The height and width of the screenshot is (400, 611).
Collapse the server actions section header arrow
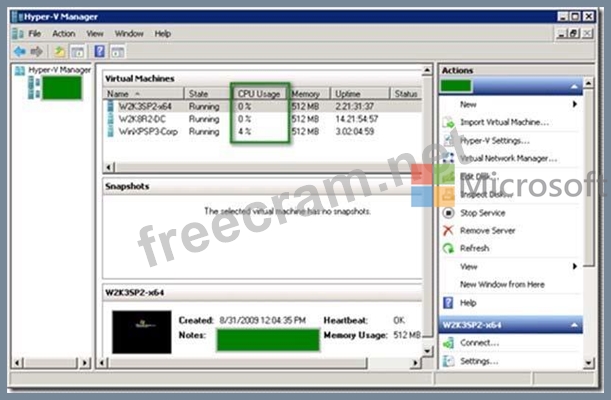click(574, 86)
